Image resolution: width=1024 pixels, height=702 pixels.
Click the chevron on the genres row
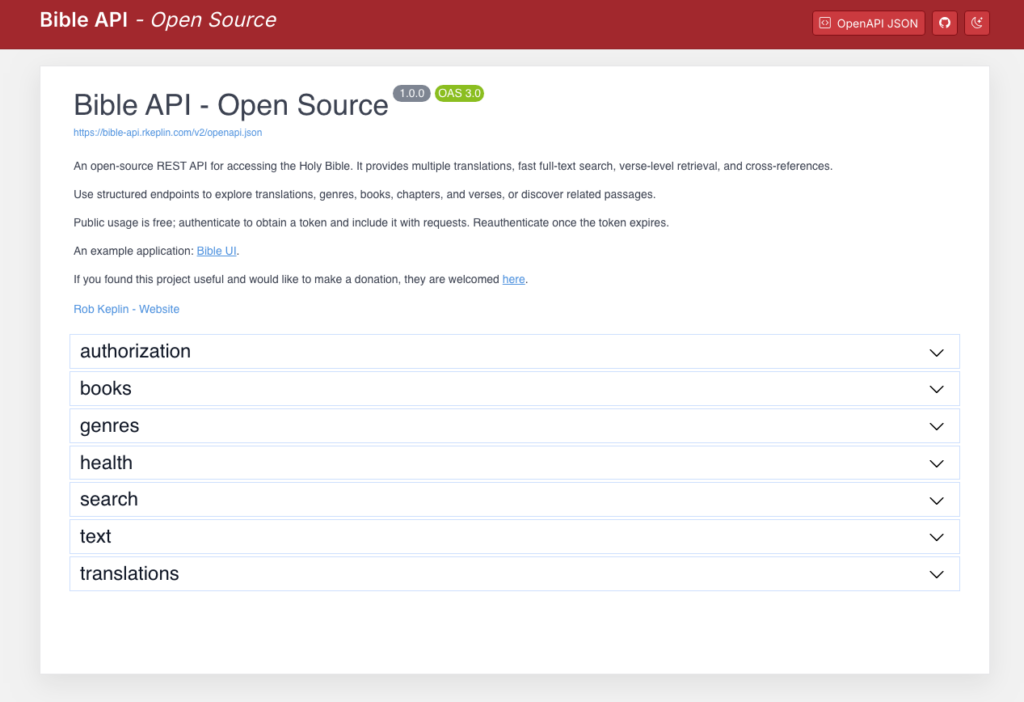[x=936, y=426]
